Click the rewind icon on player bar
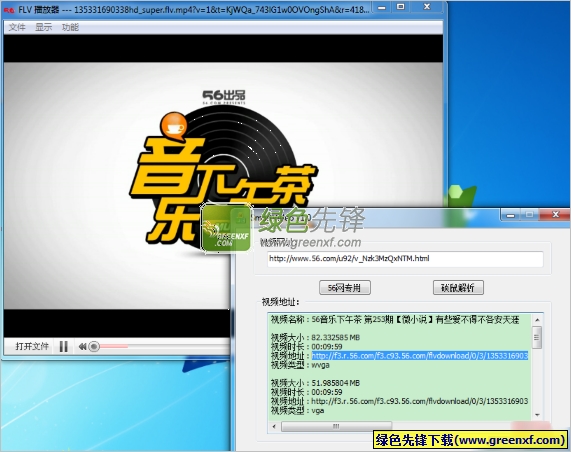This screenshot has height=452, width=571. click(82, 346)
